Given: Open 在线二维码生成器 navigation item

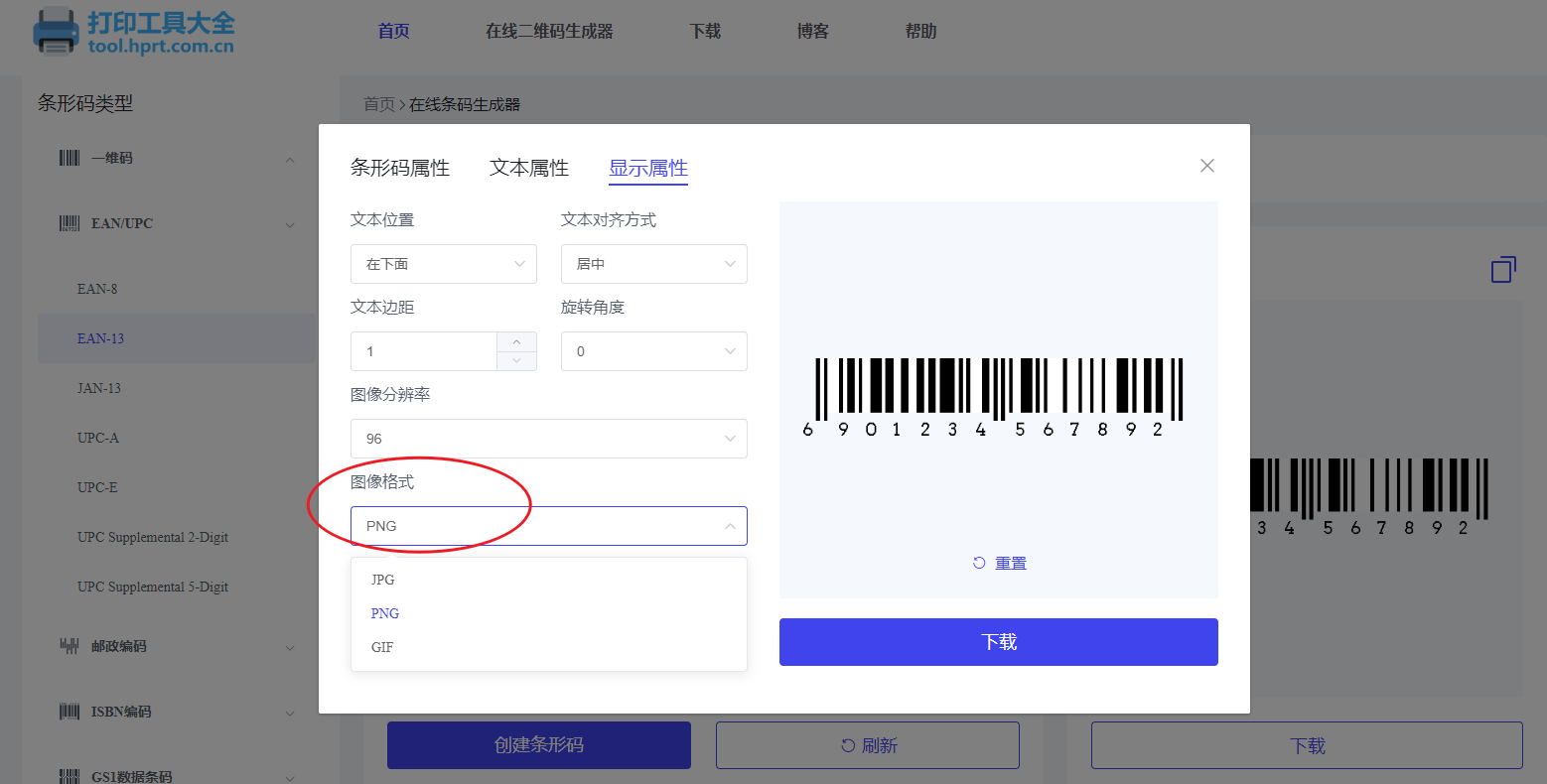Looking at the screenshot, I should (549, 31).
